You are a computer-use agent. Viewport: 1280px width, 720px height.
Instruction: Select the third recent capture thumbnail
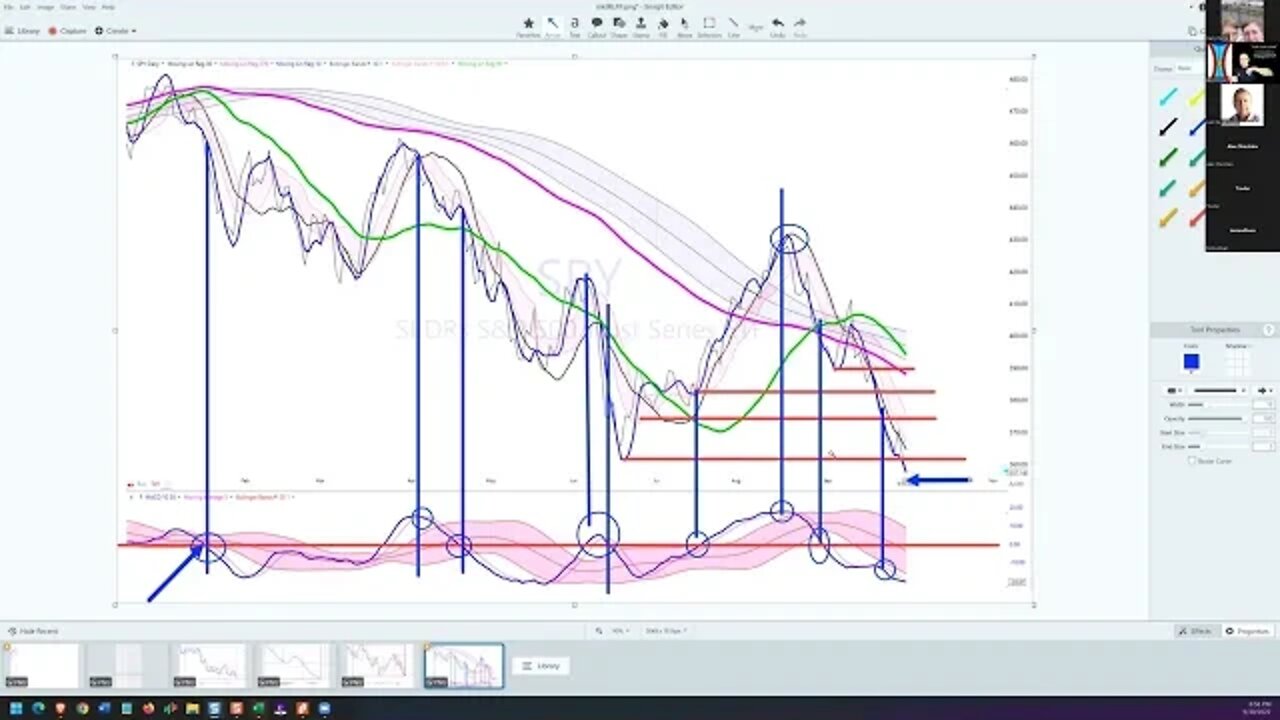click(x=209, y=666)
